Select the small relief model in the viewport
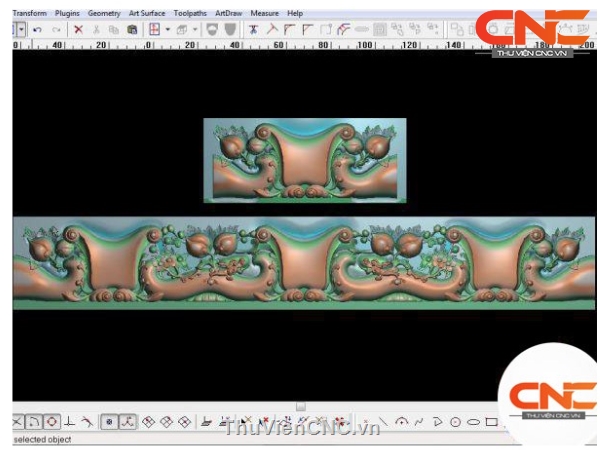Image resolution: width=600 pixels, height=450 pixels. click(x=305, y=160)
